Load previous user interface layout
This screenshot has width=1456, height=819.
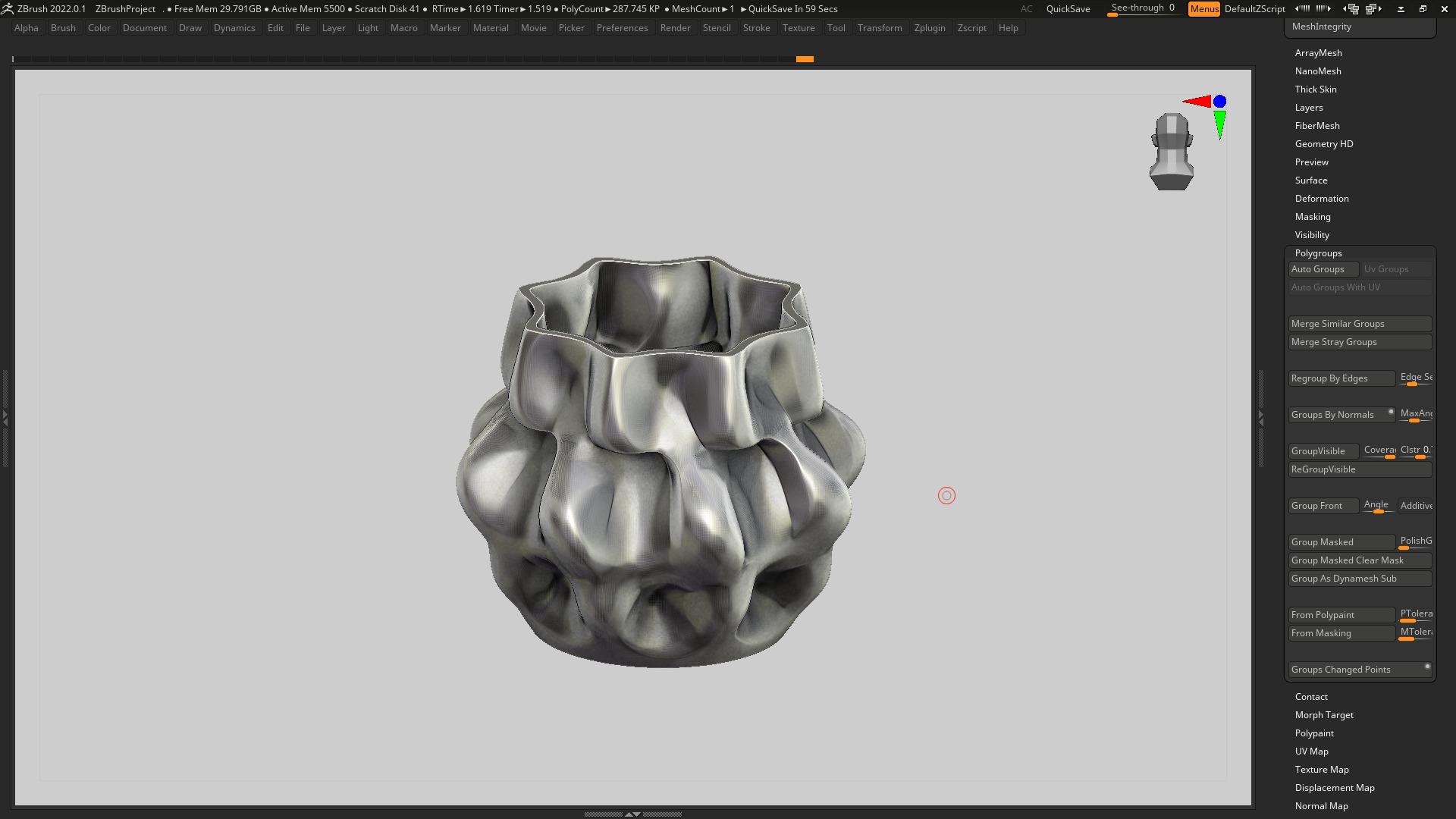(x=1351, y=9)
